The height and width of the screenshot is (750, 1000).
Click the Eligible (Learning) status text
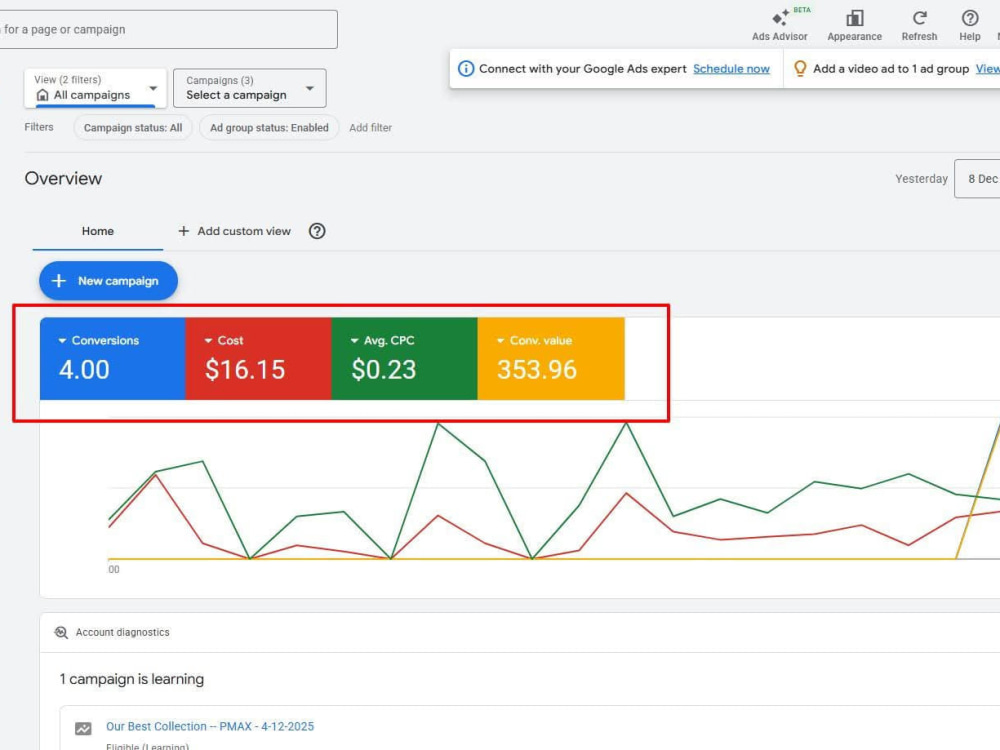click(x=147, y=746)
